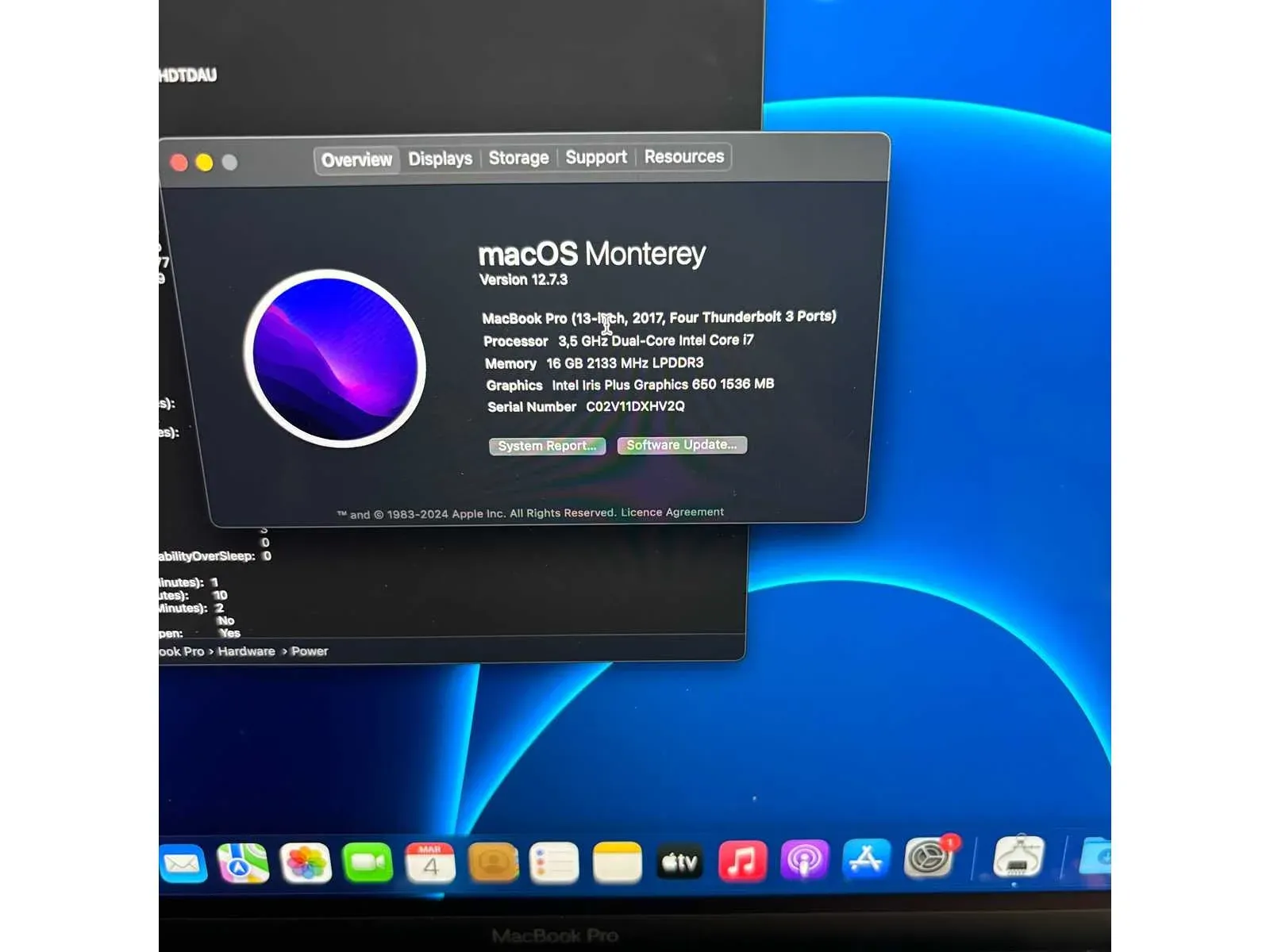Click the macOS Monterey title
This screenshot has height=952, width=1270.
591,254
